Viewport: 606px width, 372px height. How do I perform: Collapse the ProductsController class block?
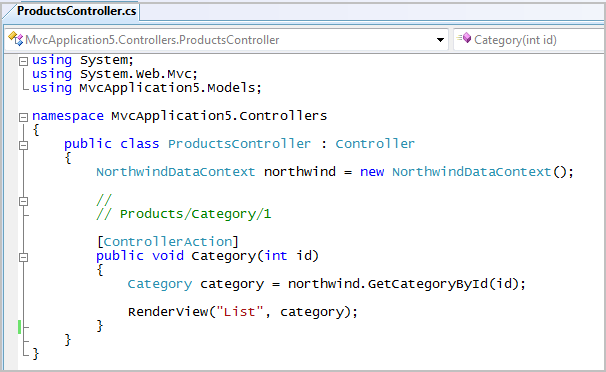pos(24,145)
